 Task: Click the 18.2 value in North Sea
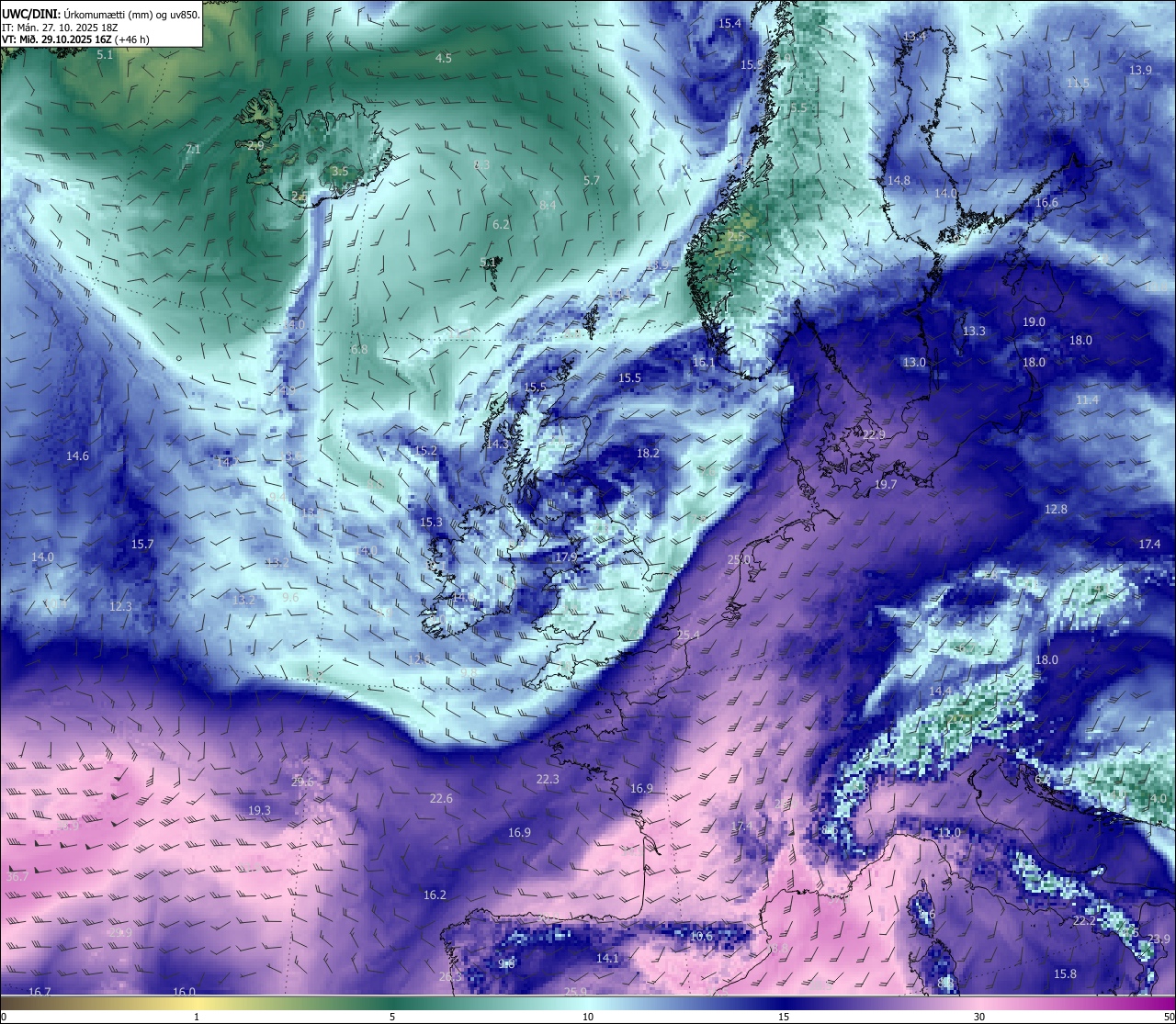(x=648, y=453)
